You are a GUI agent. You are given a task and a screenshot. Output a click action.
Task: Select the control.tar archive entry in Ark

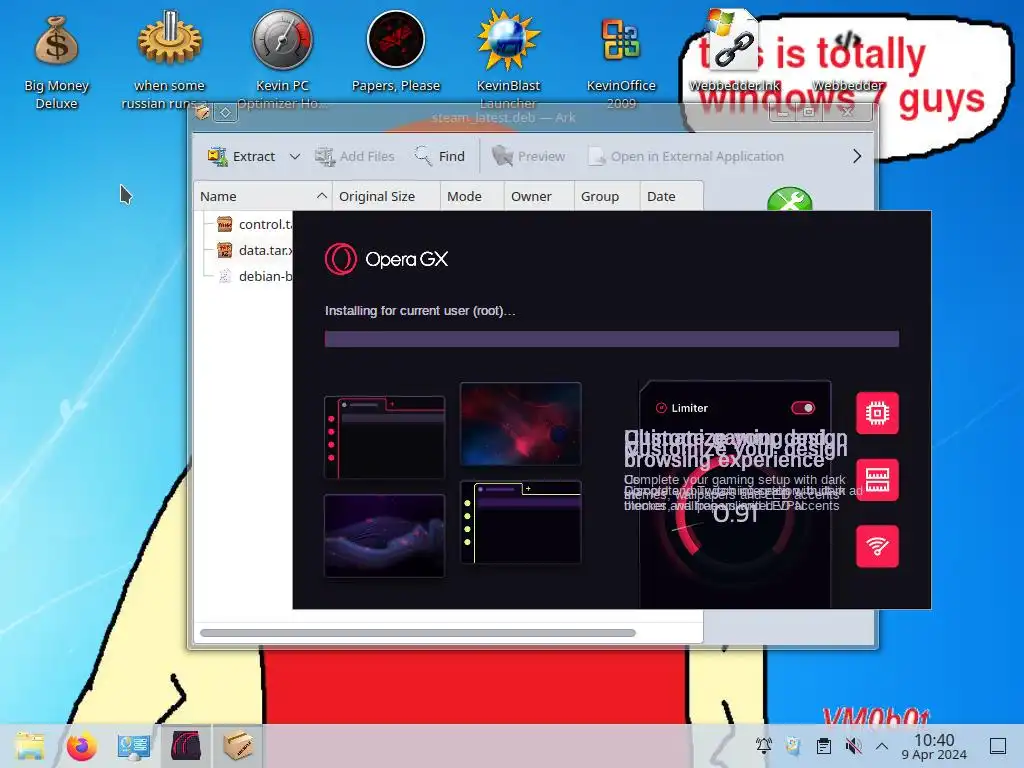click(x=255, y=225)
